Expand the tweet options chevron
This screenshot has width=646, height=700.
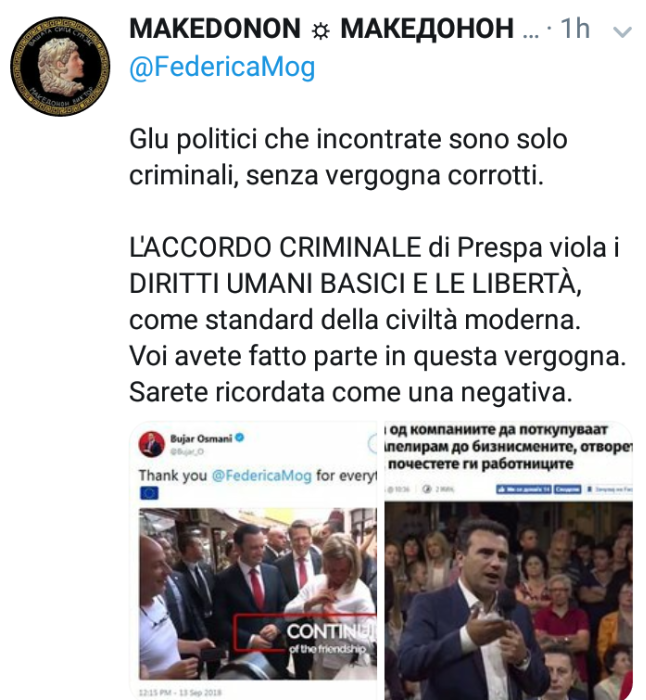coord(622,32)
